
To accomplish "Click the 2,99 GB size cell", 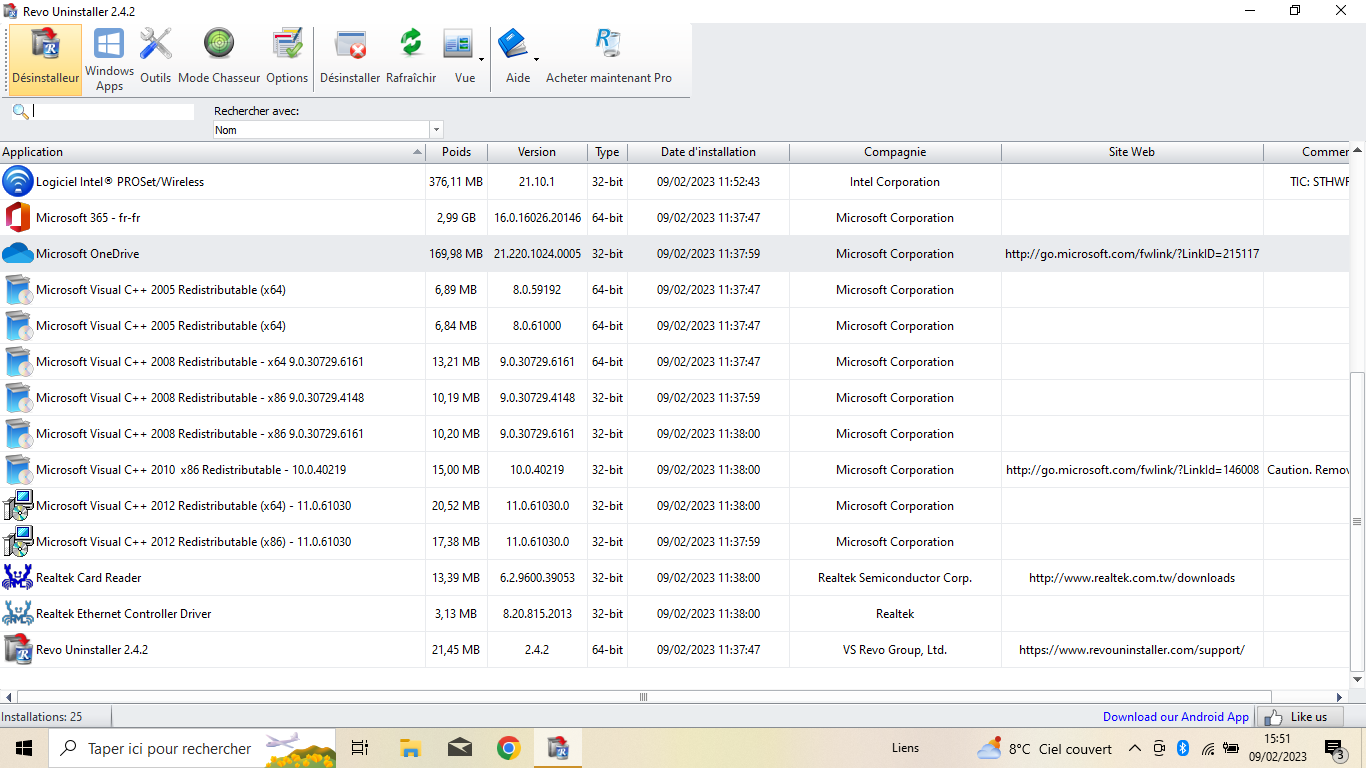I will [456, 218].
